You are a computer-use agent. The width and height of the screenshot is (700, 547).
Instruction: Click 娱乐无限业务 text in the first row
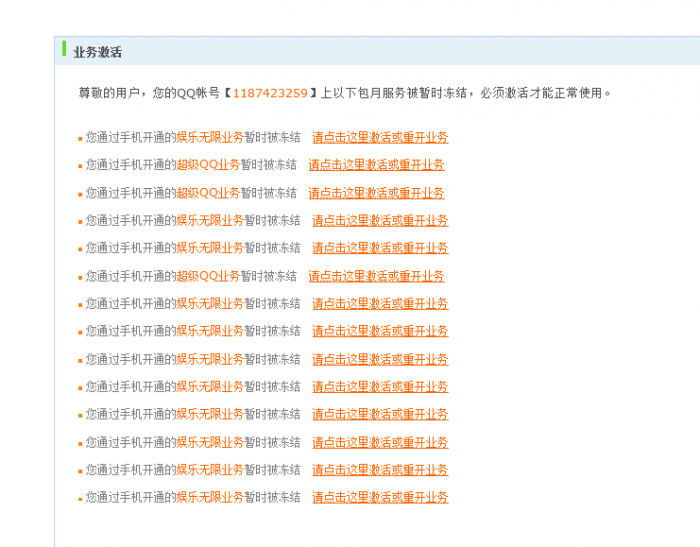[210, 137]
